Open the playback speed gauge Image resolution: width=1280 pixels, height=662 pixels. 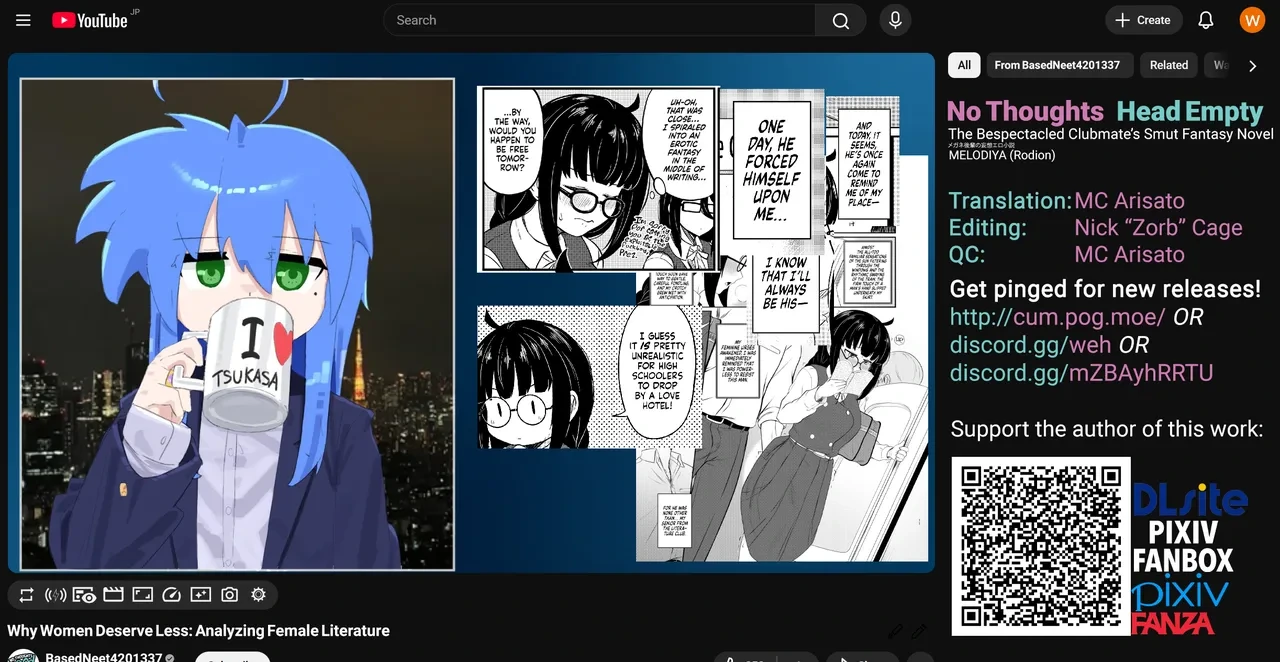click(x=171, y=595)
